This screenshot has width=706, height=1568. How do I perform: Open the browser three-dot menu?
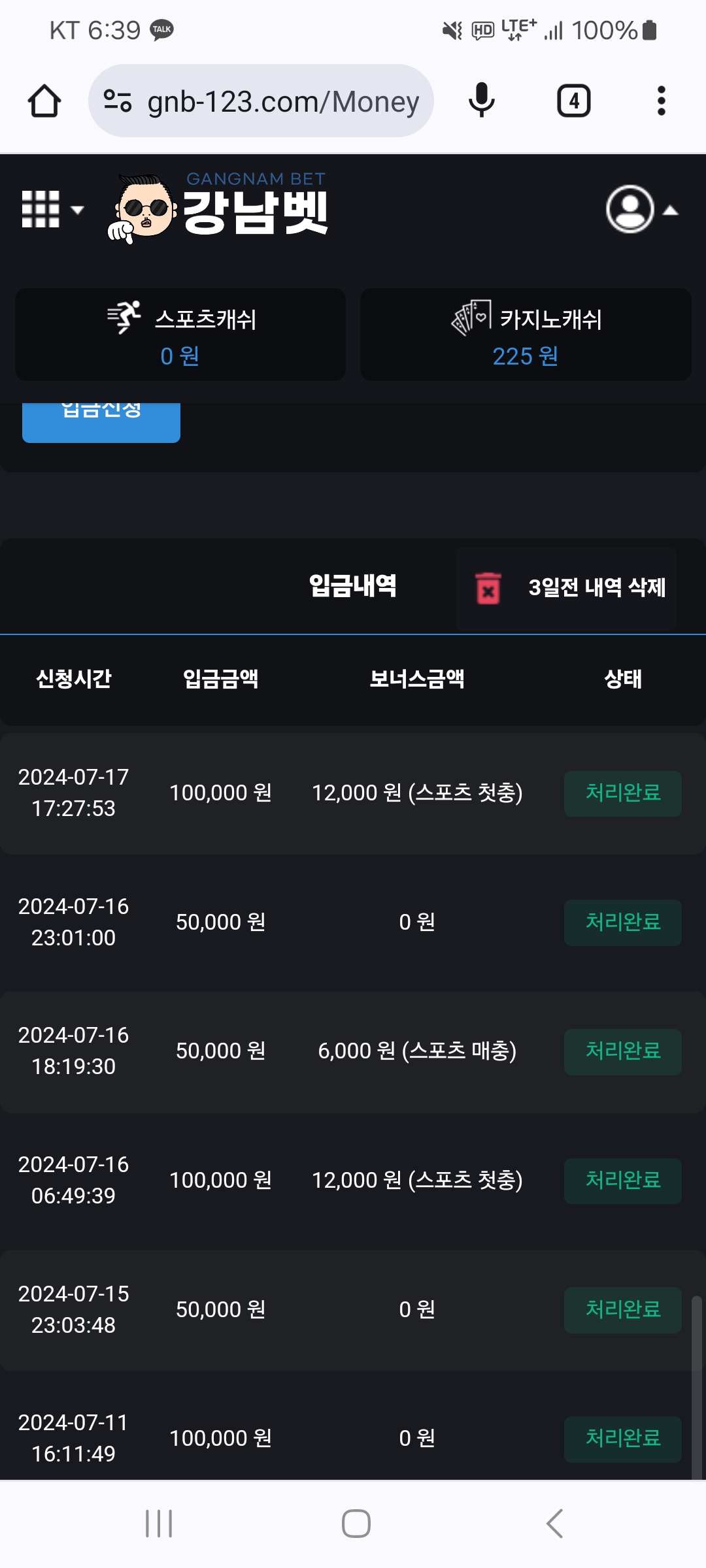[661, 101]
